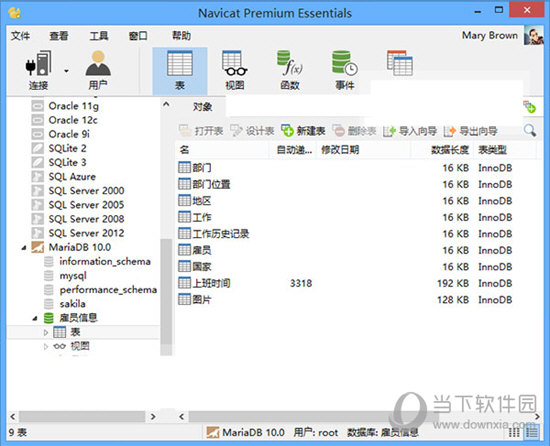Select the Table (表) toolbar button
Screen dimensions: 550x446
click(180, 71)
